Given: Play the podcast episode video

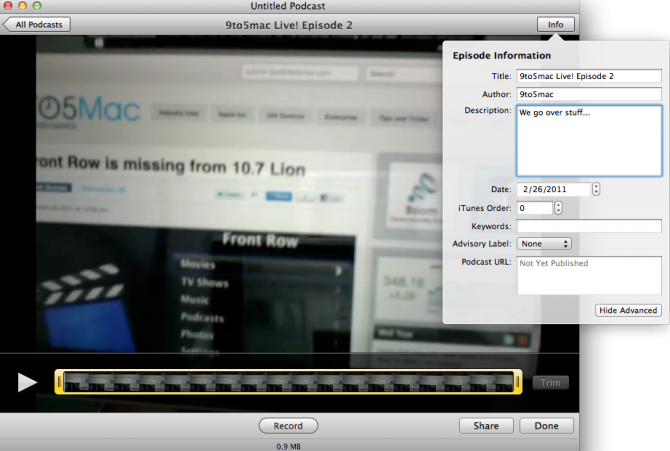Looking at the screenshot, I should pos(28,382).
